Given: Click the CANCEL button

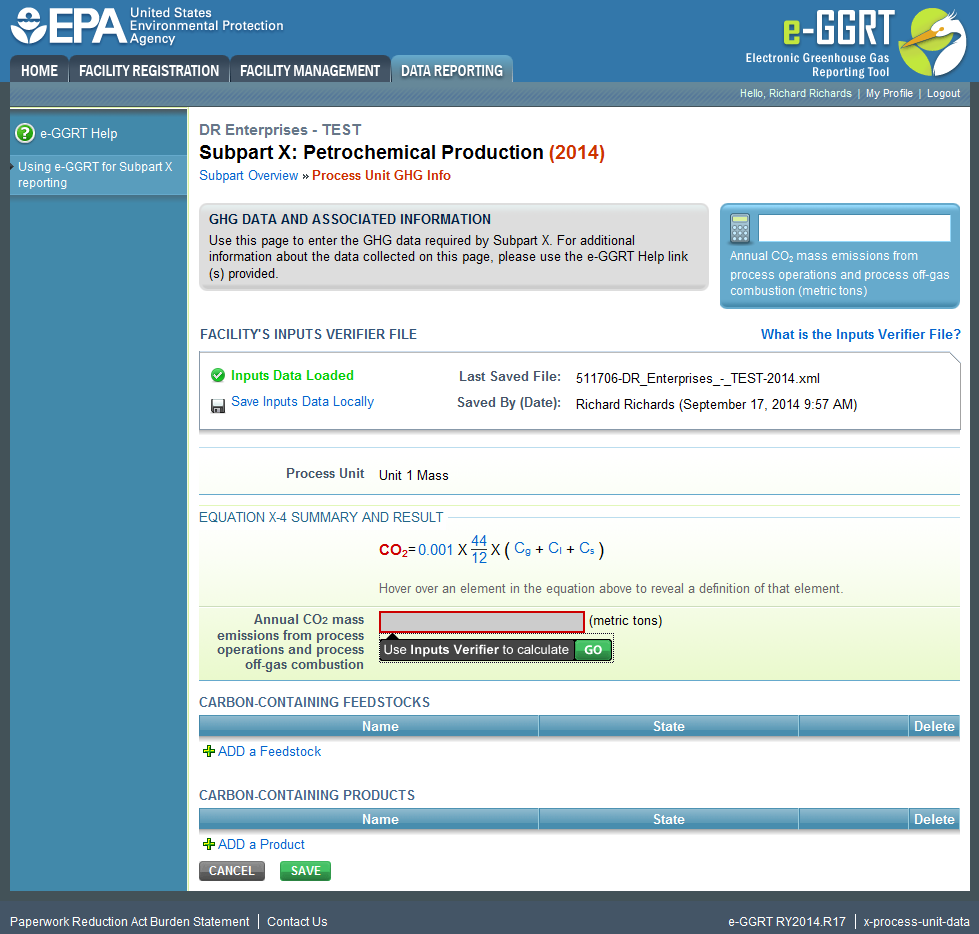Looking at the screenshot, I should (x=232, y=871).
